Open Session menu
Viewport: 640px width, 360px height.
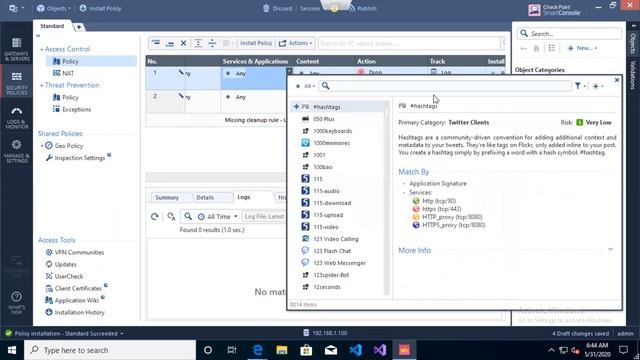point(310,8)
